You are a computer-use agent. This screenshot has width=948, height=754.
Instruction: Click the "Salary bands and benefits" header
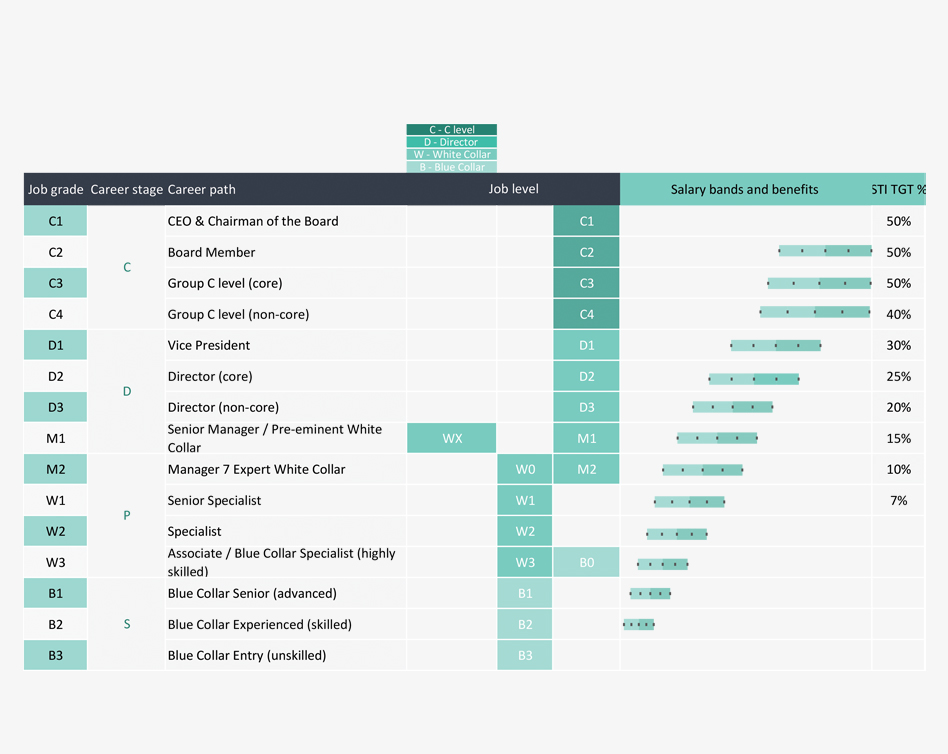(x=744, y=189)
